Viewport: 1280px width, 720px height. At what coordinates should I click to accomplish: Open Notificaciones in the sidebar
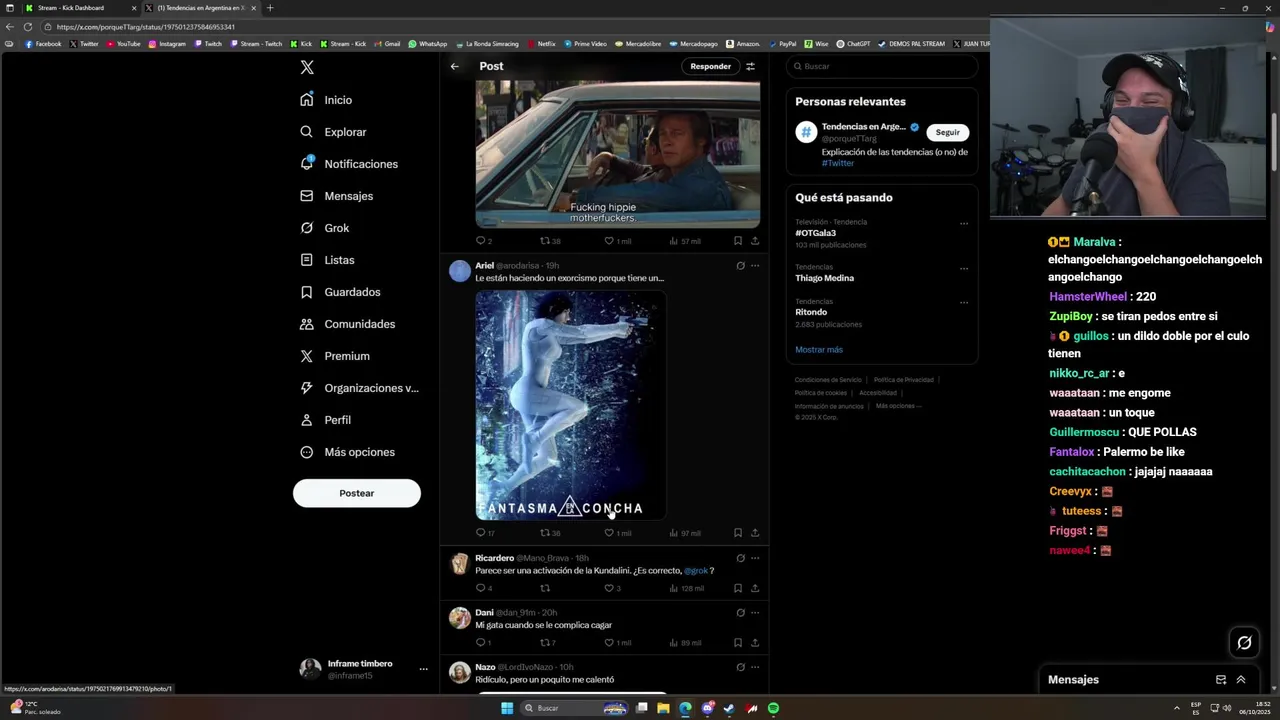coord(349,164)
